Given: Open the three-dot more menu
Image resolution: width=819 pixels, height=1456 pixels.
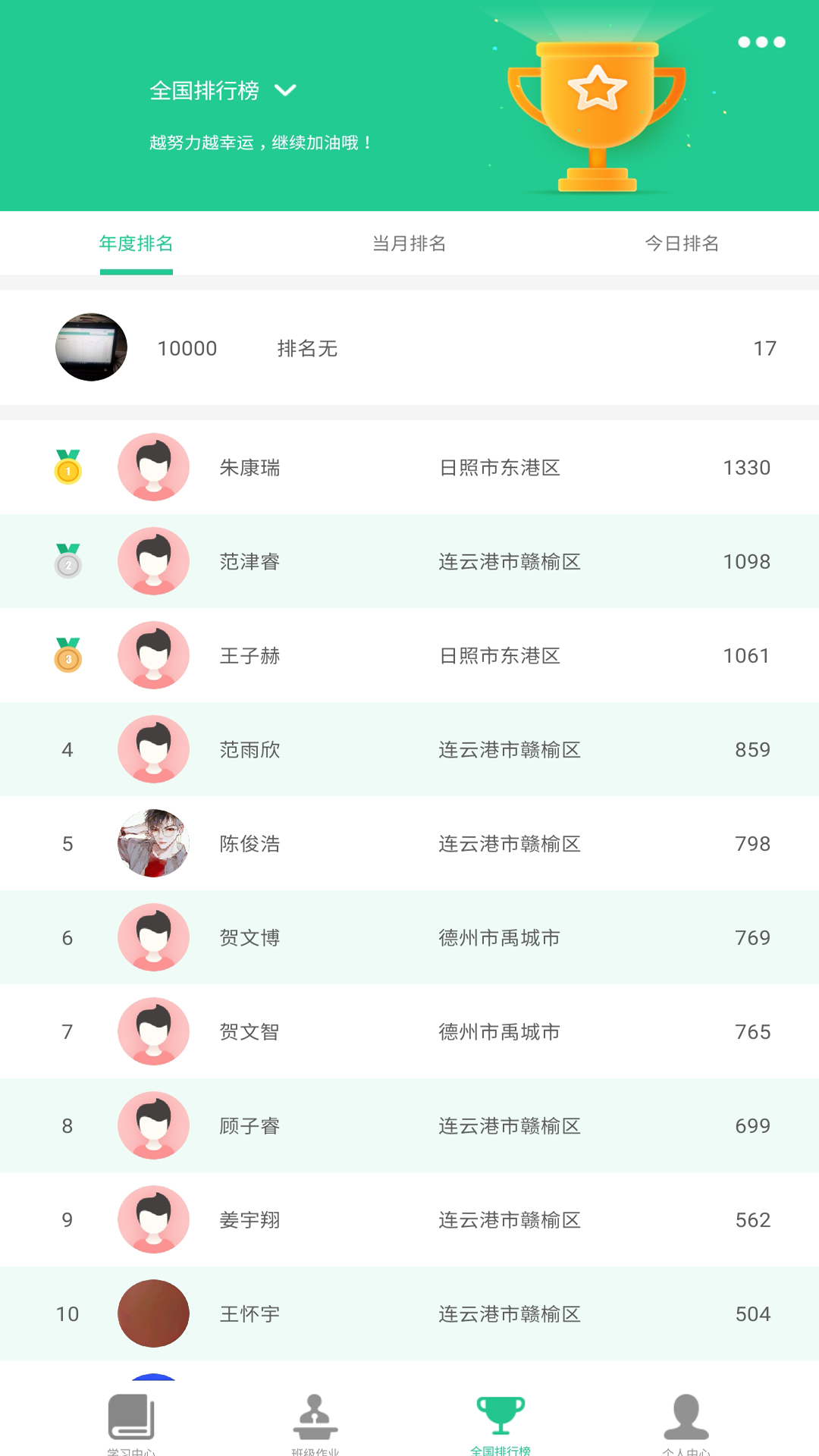Looking at the screenshot, I should point(761,42).
